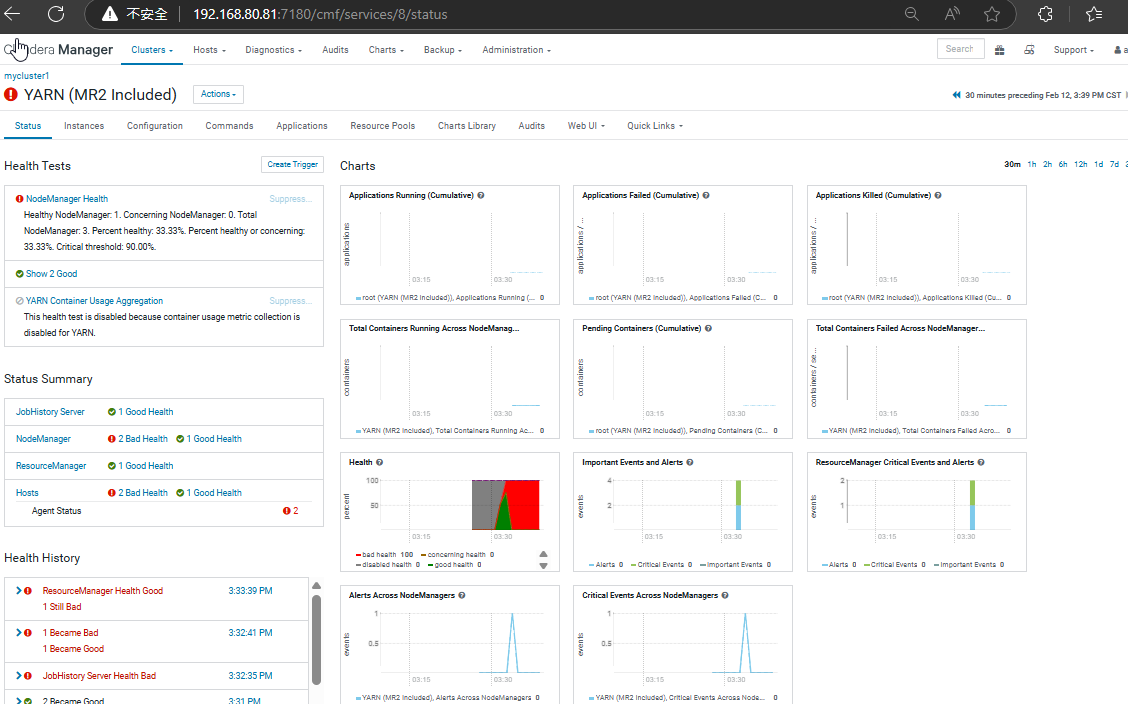Click the browser address bar URL
The height and width of the screenshot is (704, 1128).
tap(320, 14)
